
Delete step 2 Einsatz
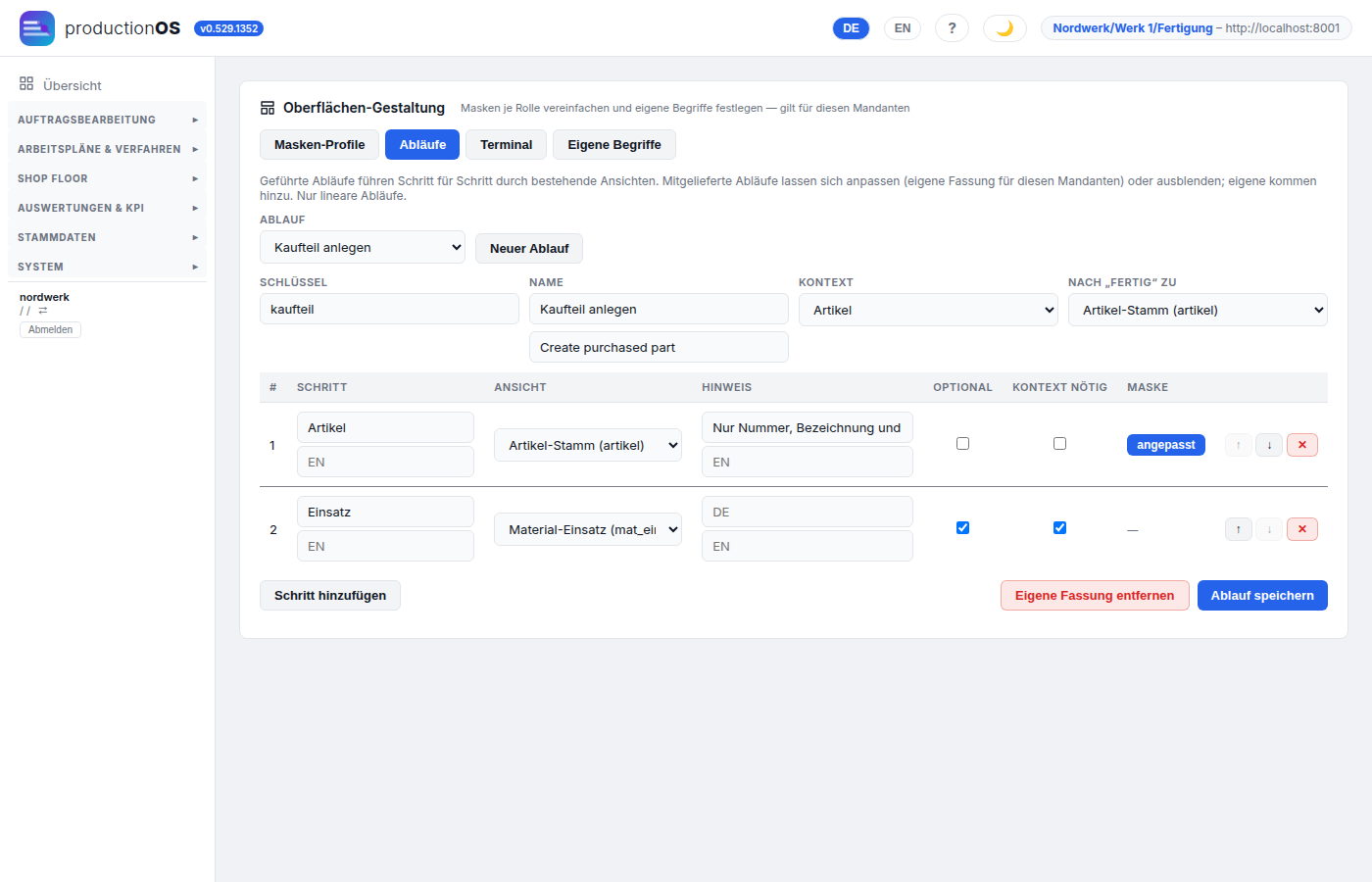[1302, 529]
